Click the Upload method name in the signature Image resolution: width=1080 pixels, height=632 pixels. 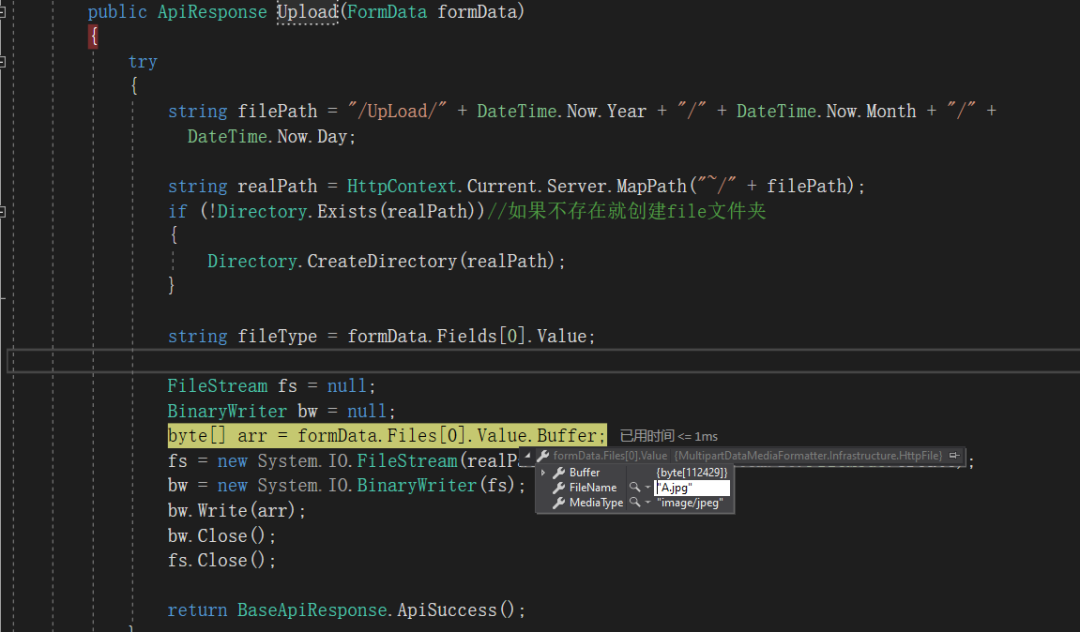click(307, 12)
